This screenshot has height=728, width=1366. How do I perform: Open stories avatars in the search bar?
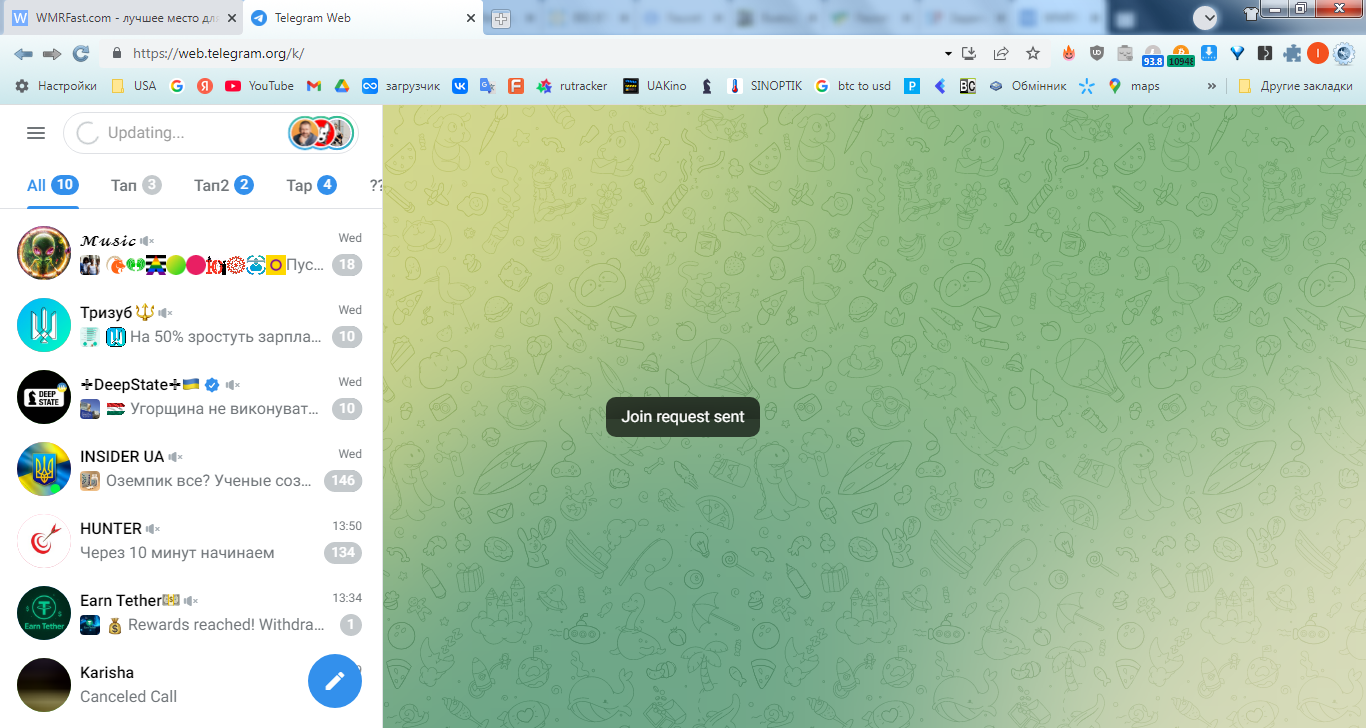coord(321,133)
